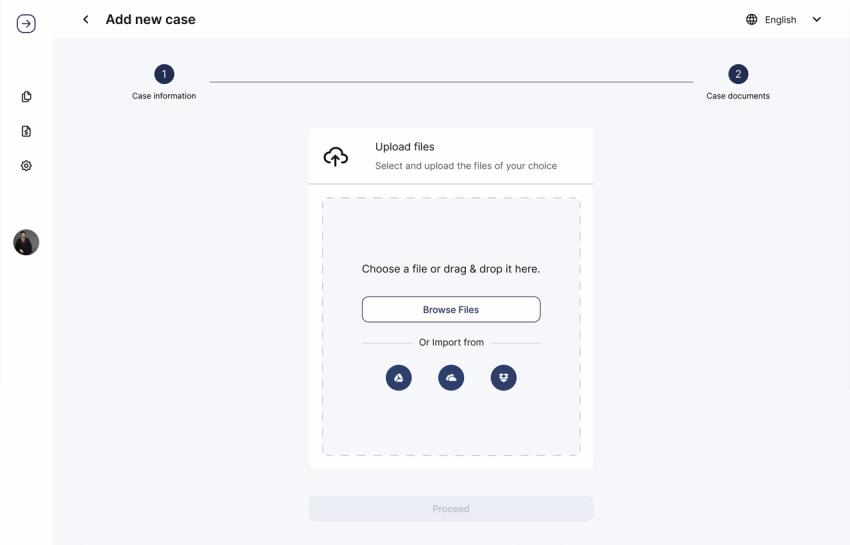850x545 pixels.
Task: Click the upload cloud icon
Action: [x=336, y=157]
